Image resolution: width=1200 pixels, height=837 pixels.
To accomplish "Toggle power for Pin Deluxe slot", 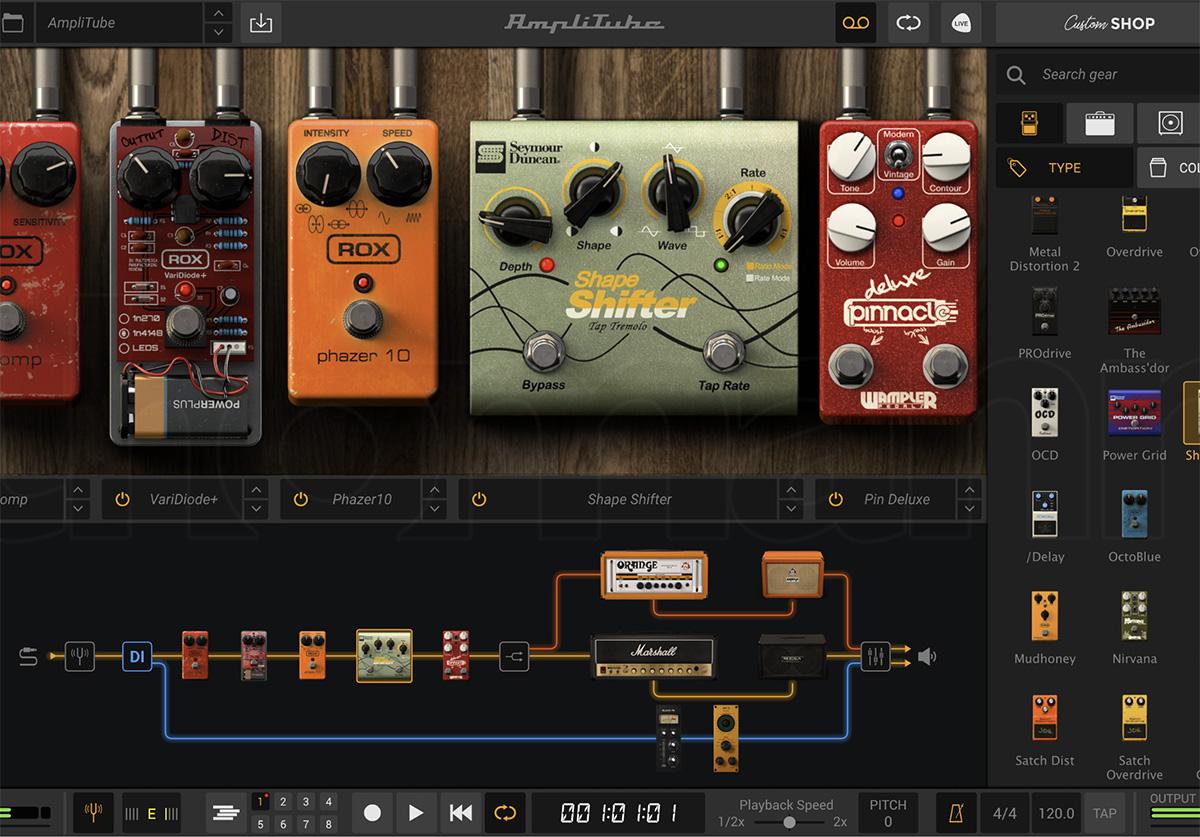I will (835, 499).
